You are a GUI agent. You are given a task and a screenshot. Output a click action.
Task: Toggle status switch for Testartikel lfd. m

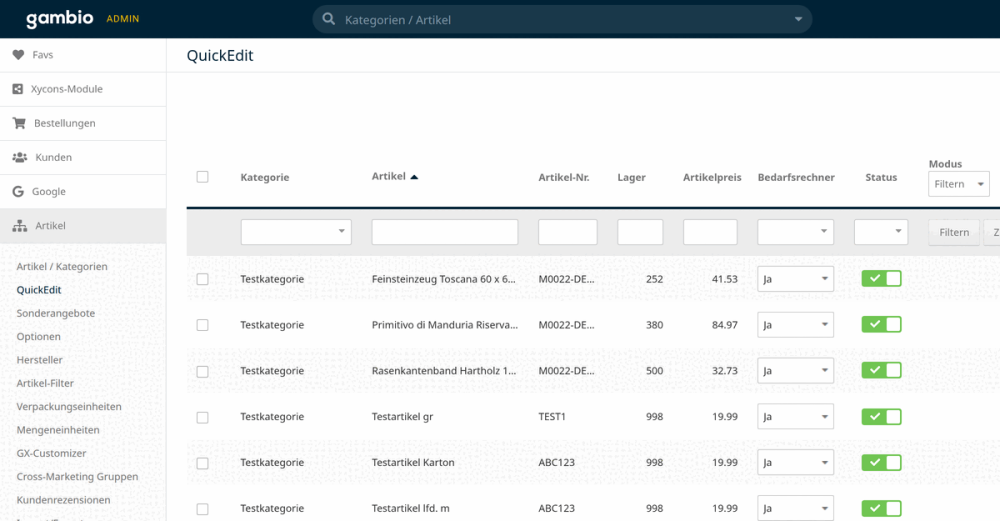(x=881, y=508)
